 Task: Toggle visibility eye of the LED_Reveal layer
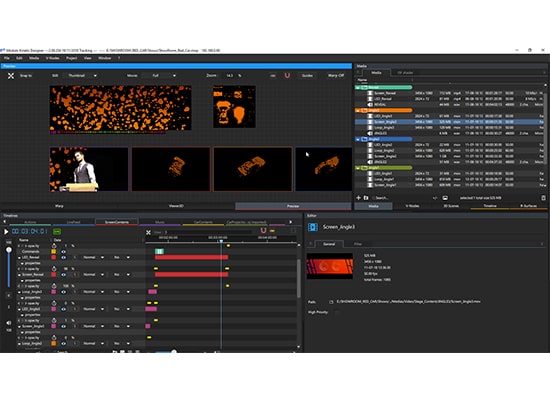click(63, 258)
